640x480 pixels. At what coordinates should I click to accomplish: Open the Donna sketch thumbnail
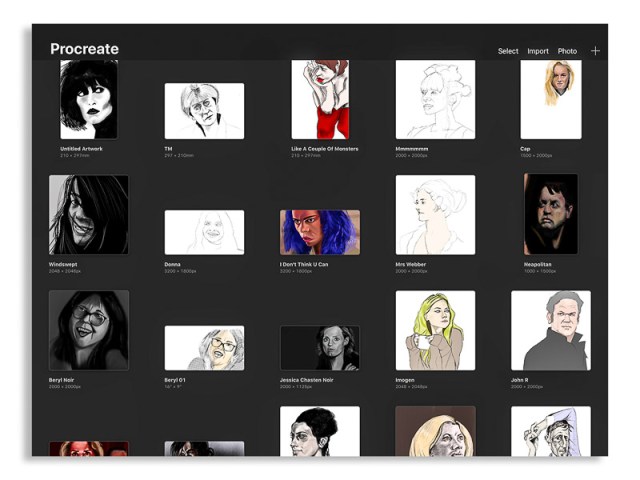pyautogui.click(x=204, y=232)
